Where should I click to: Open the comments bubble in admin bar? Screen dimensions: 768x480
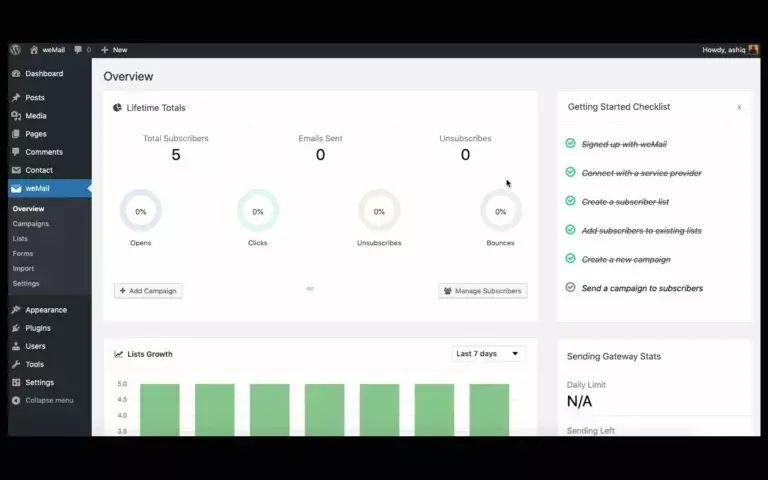(78, 49)
